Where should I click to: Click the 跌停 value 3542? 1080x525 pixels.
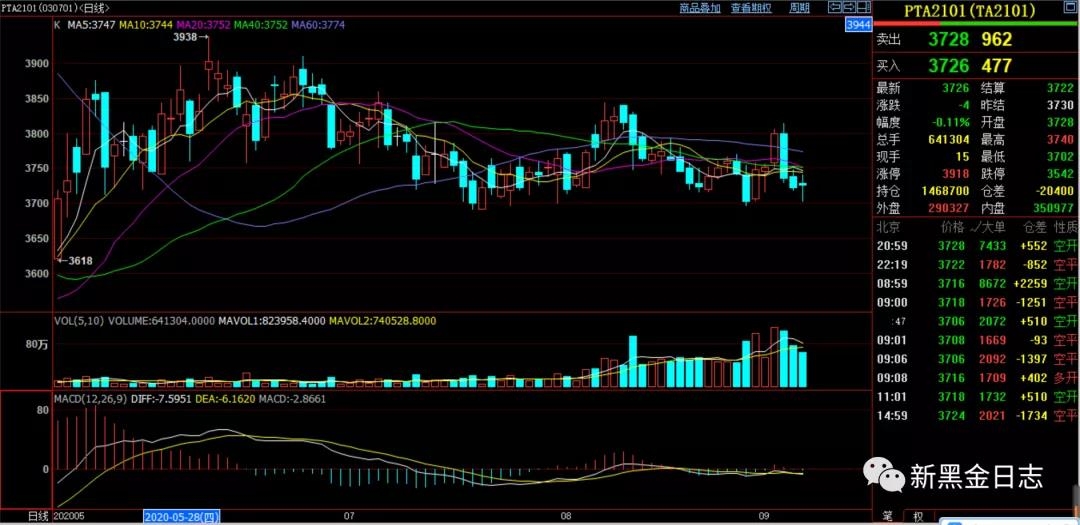point(1061,173)
